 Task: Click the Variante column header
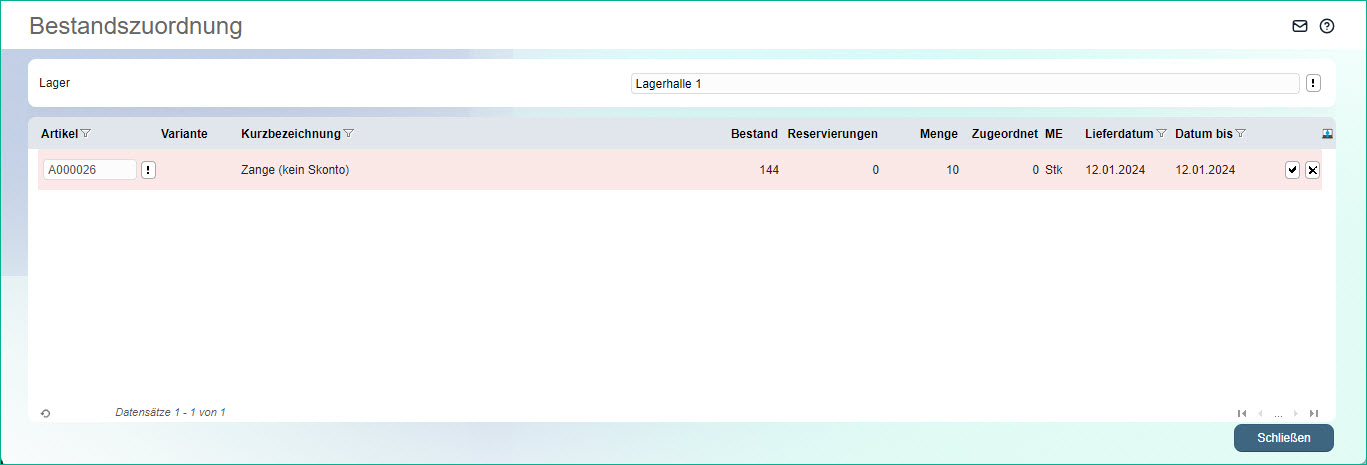[184, 134]
